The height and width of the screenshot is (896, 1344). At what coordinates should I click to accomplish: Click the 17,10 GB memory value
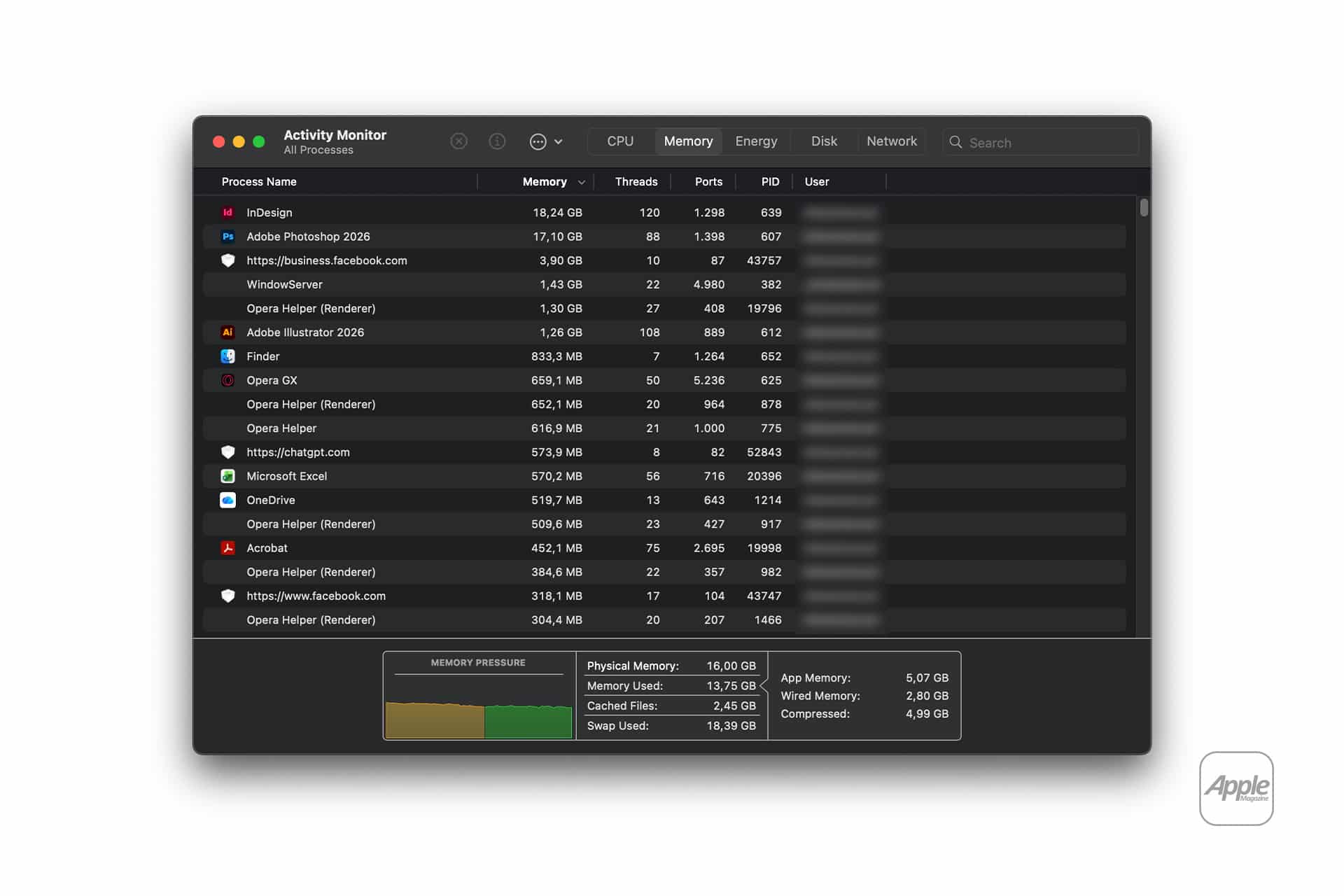point(557,237)
